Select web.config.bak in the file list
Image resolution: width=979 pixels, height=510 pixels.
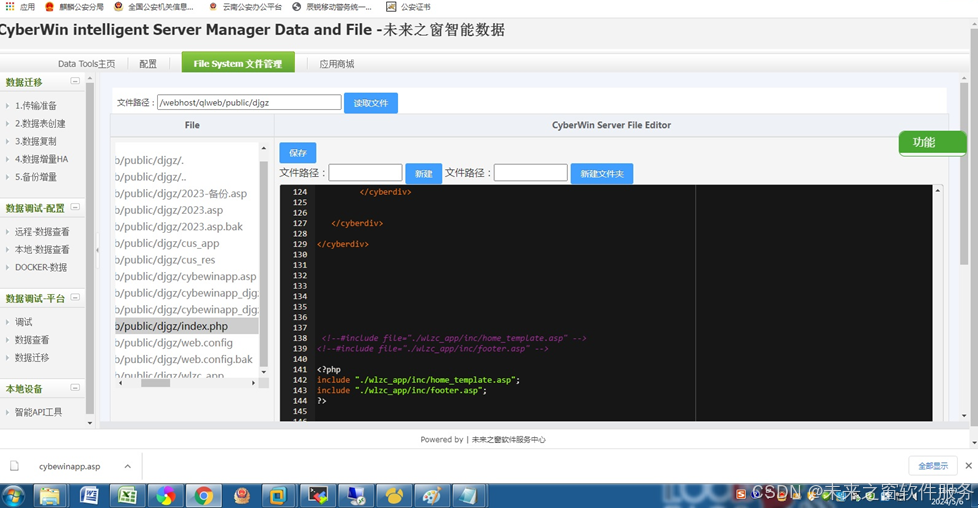(186, 360)
